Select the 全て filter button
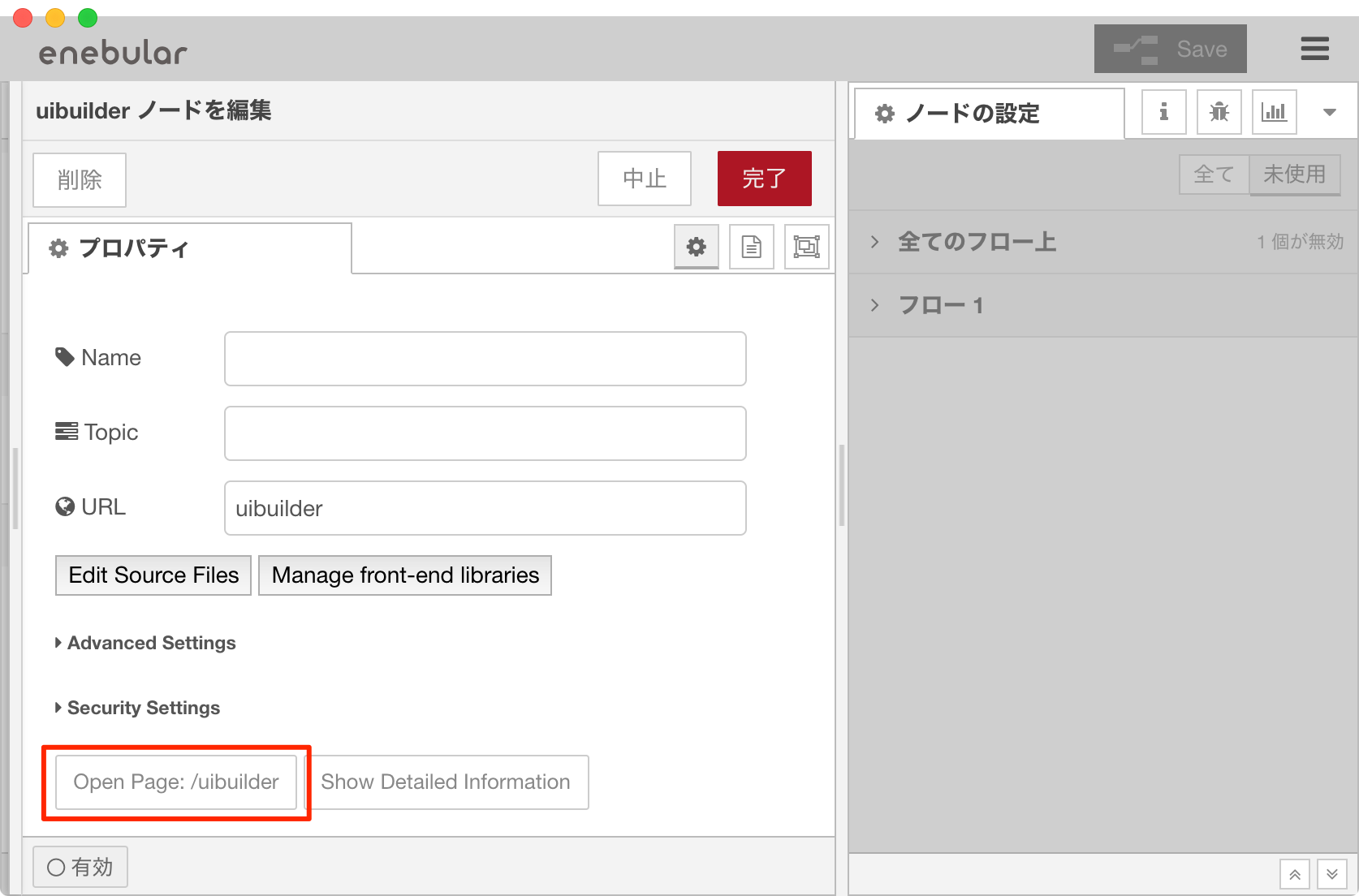 coord(1214,174)
